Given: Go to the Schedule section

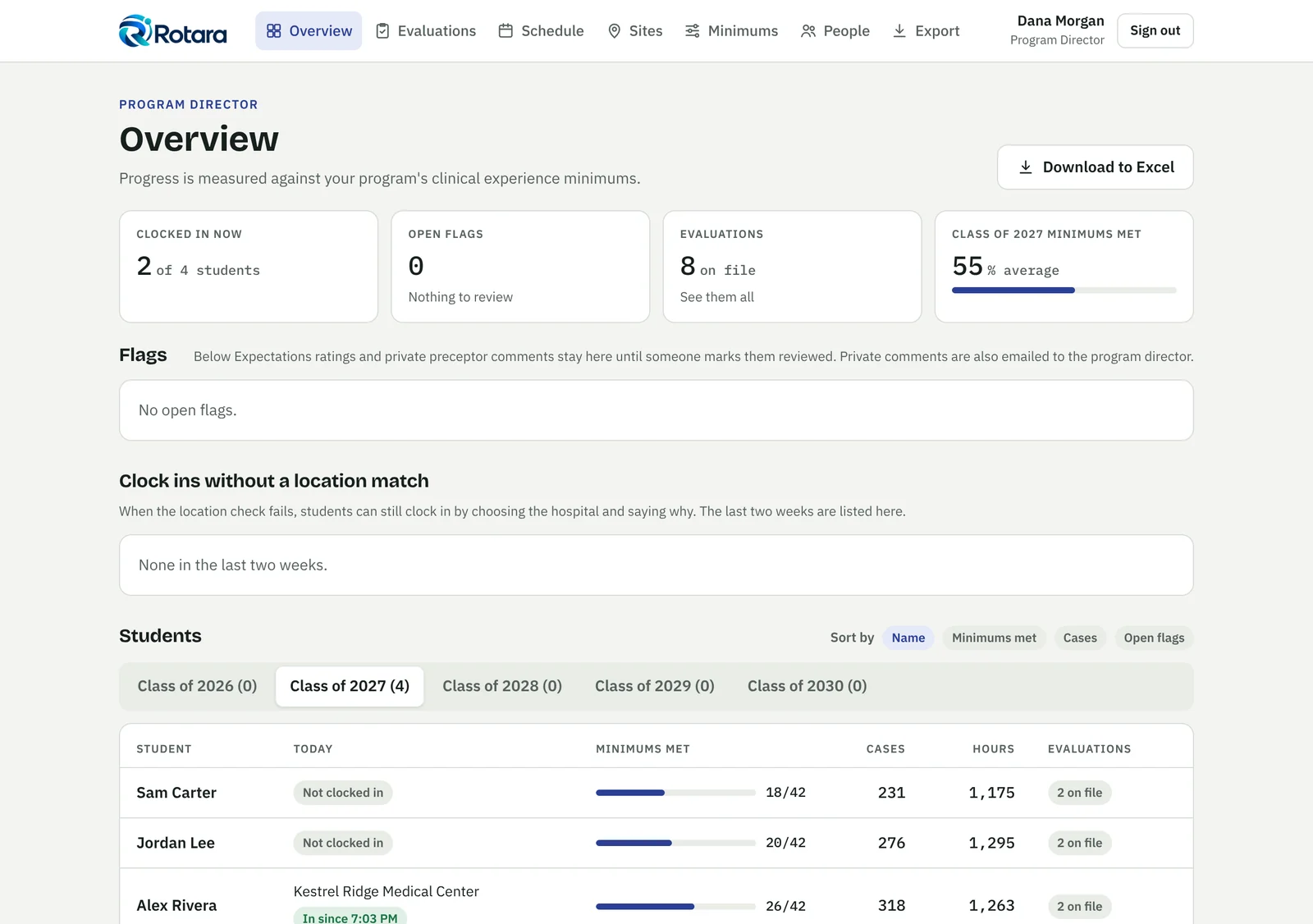Looking at the screenshot, I should pos(542,31).
